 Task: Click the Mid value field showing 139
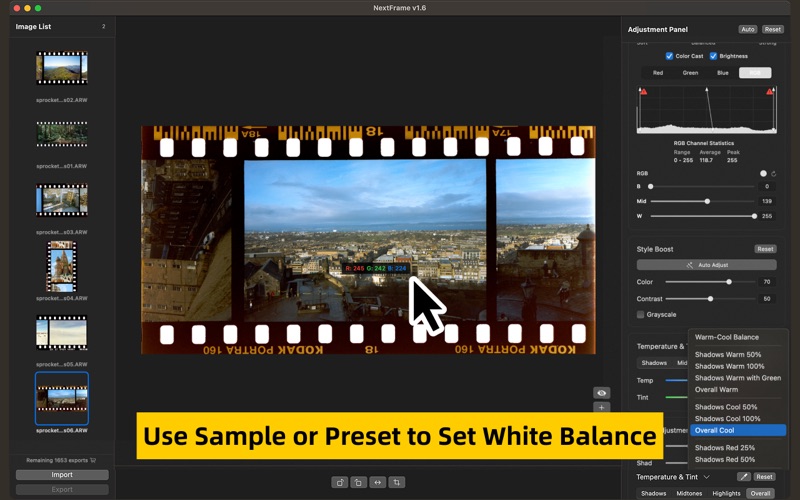coord(767,202)
